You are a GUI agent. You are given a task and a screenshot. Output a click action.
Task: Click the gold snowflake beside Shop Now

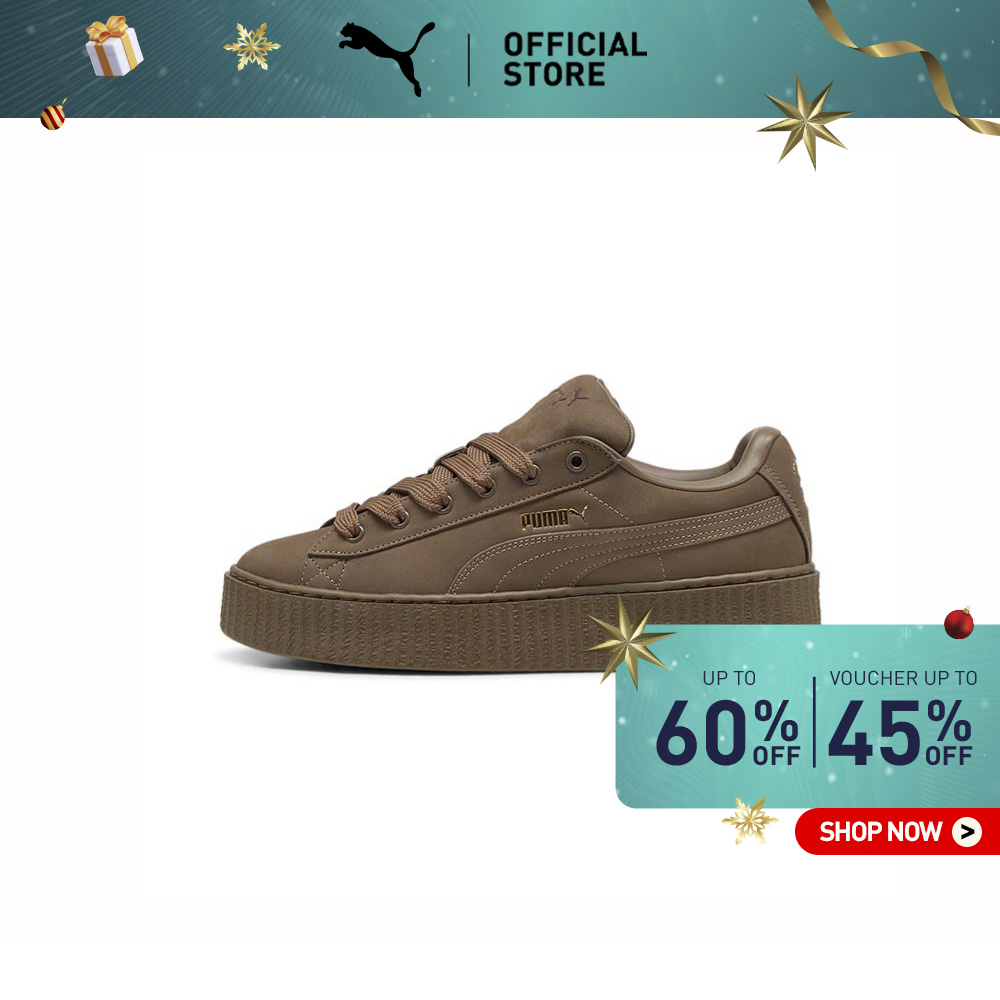pos(749,820)
